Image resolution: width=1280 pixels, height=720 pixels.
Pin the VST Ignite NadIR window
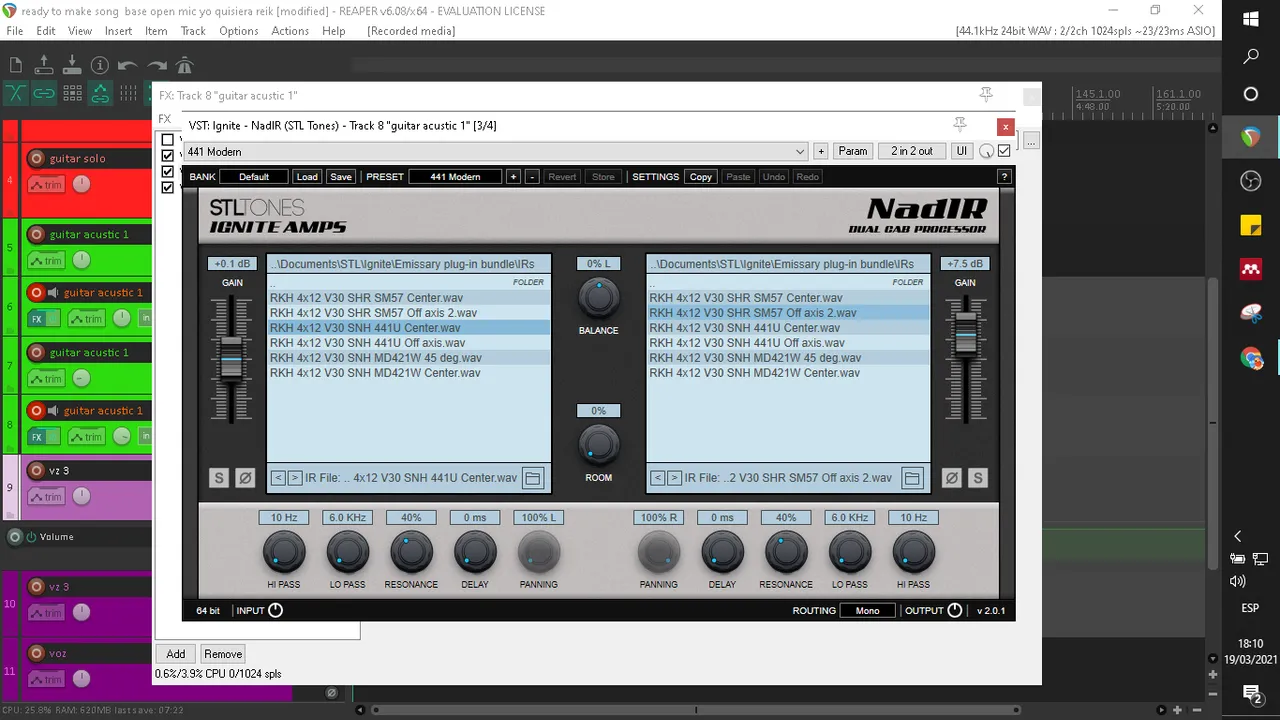960,125
